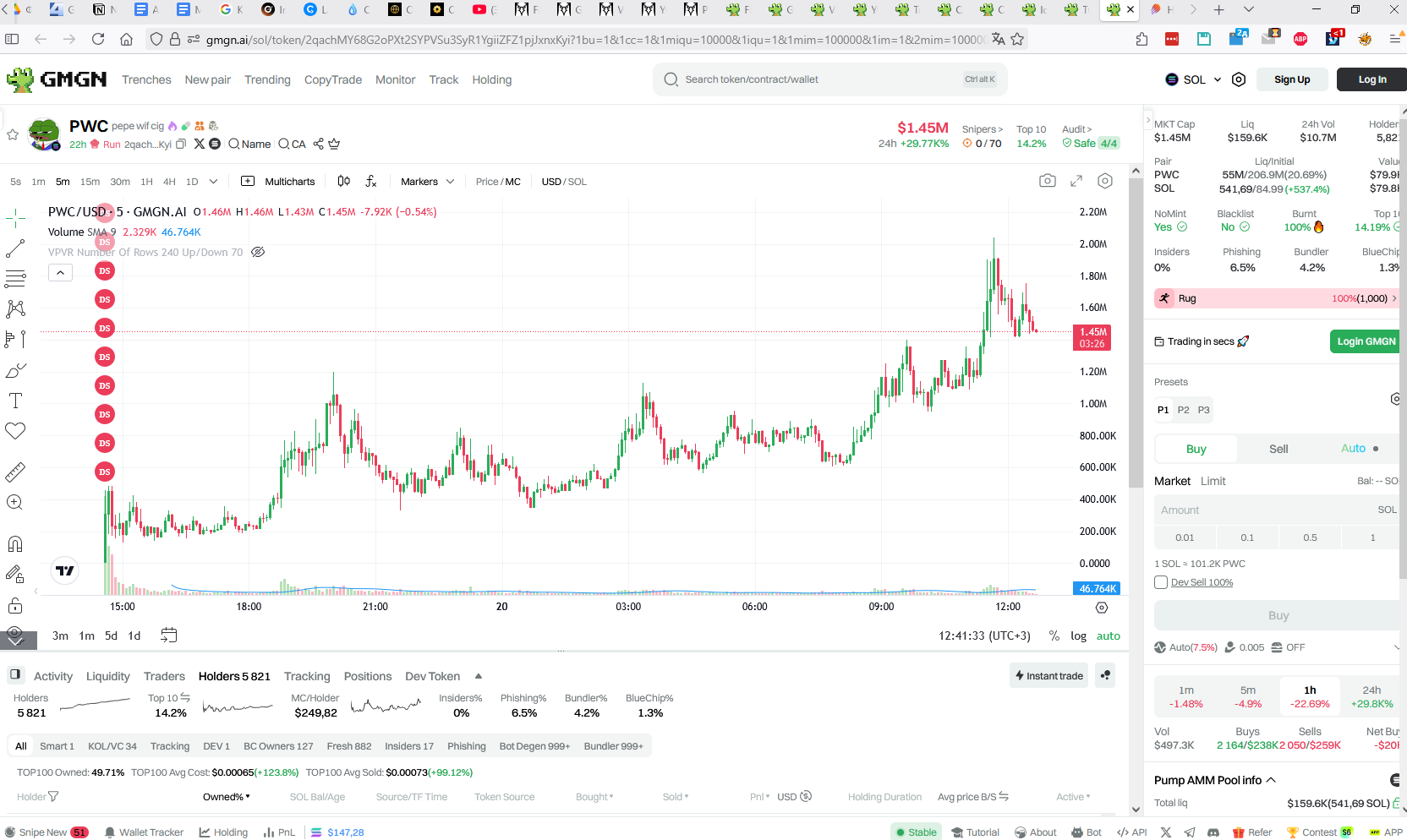Select the zoom in tool
Viewport: 1407px width, 840px height.
(15, 502)
